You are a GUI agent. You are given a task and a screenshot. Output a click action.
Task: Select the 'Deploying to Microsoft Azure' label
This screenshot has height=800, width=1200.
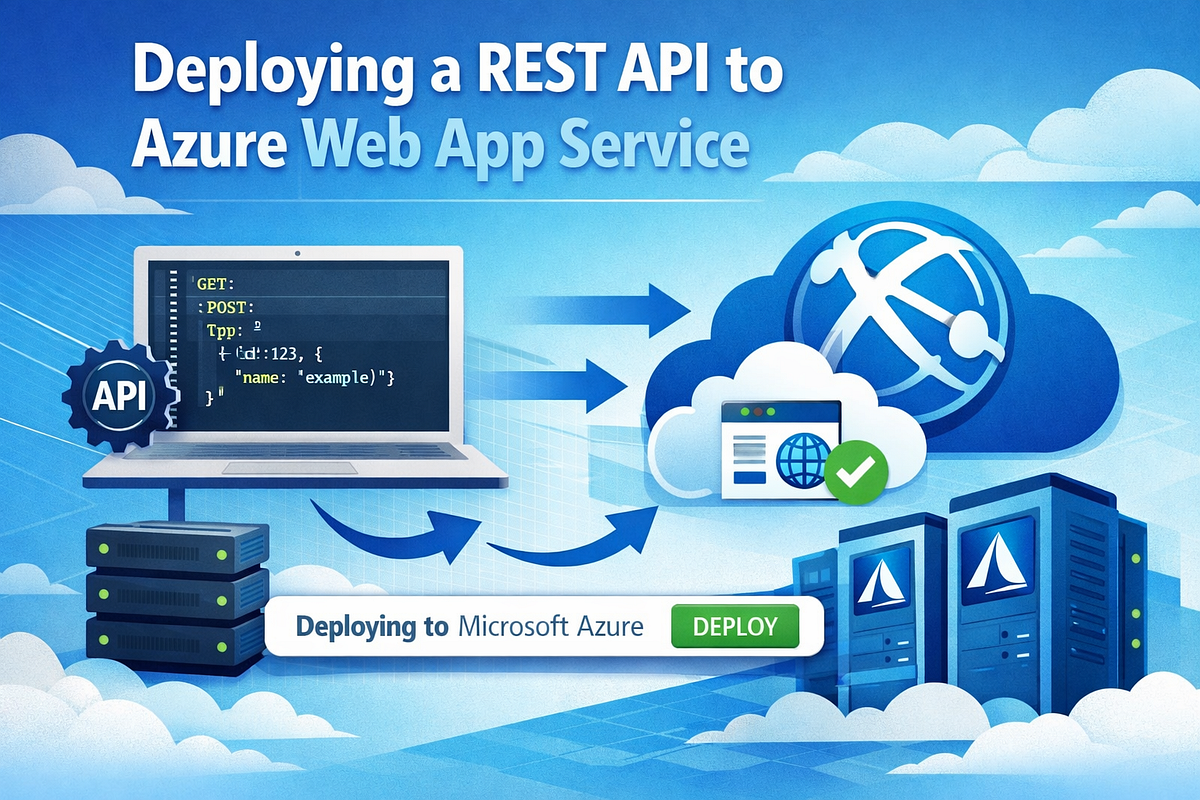[x=469, y=628]
